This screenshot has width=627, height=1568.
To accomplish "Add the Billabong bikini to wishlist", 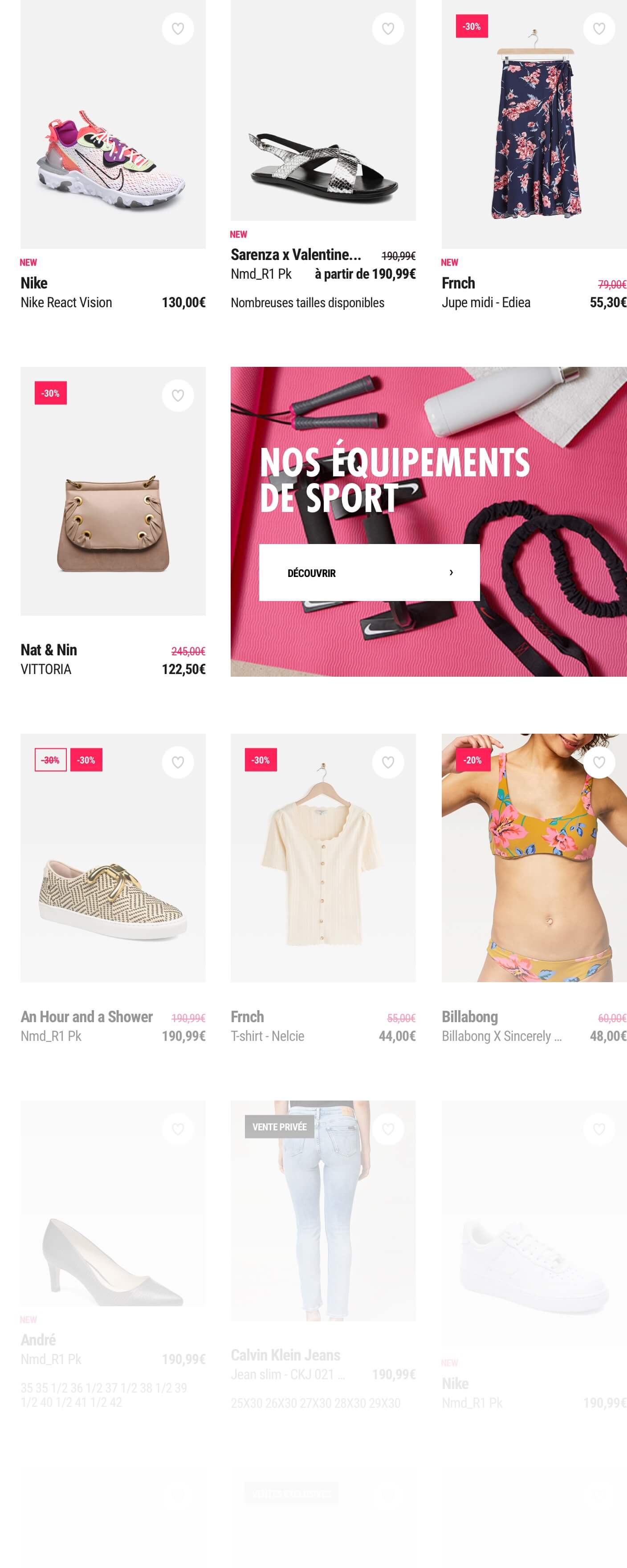I will 599,762.
